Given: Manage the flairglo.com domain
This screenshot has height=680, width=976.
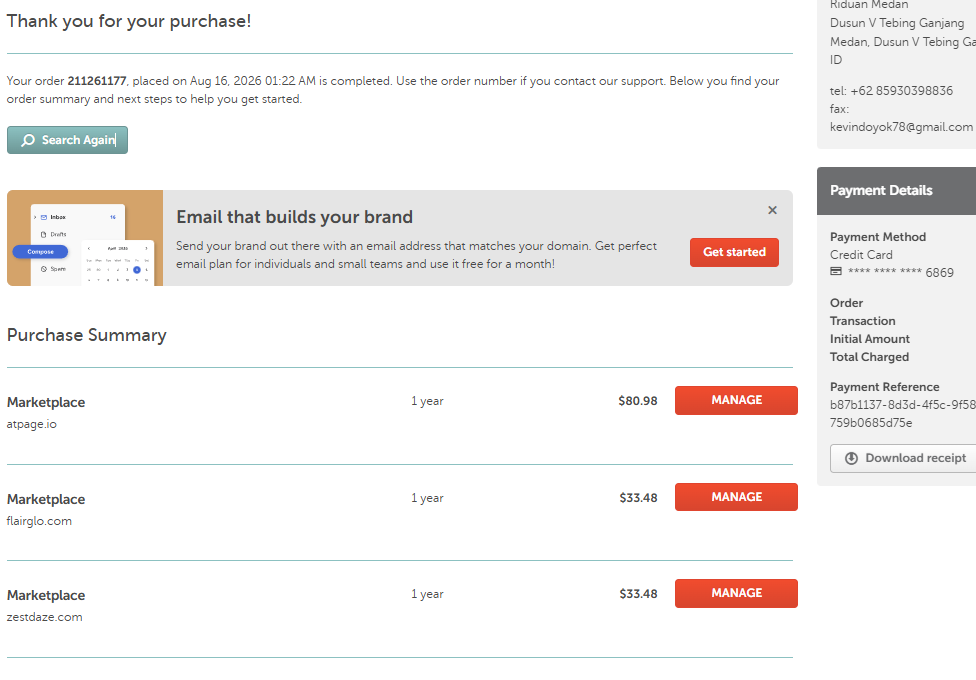Looking at the screenshot, I should 736,497.
